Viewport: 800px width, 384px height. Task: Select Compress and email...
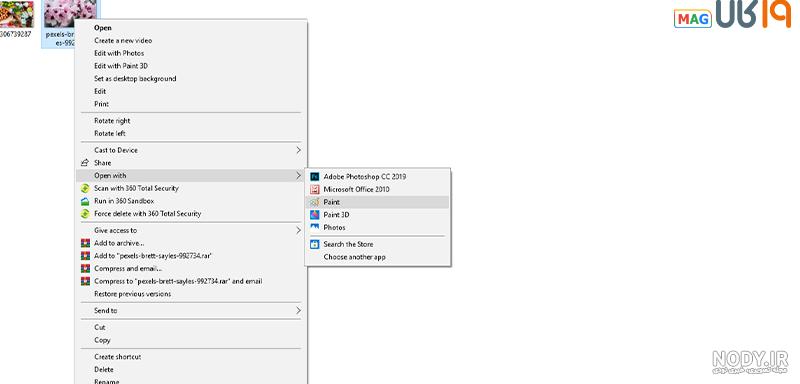(128, 268)
